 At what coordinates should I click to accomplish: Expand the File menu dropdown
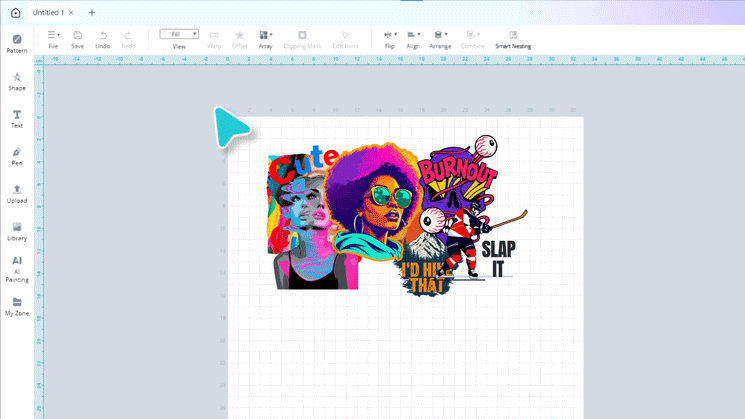point(53,39)
